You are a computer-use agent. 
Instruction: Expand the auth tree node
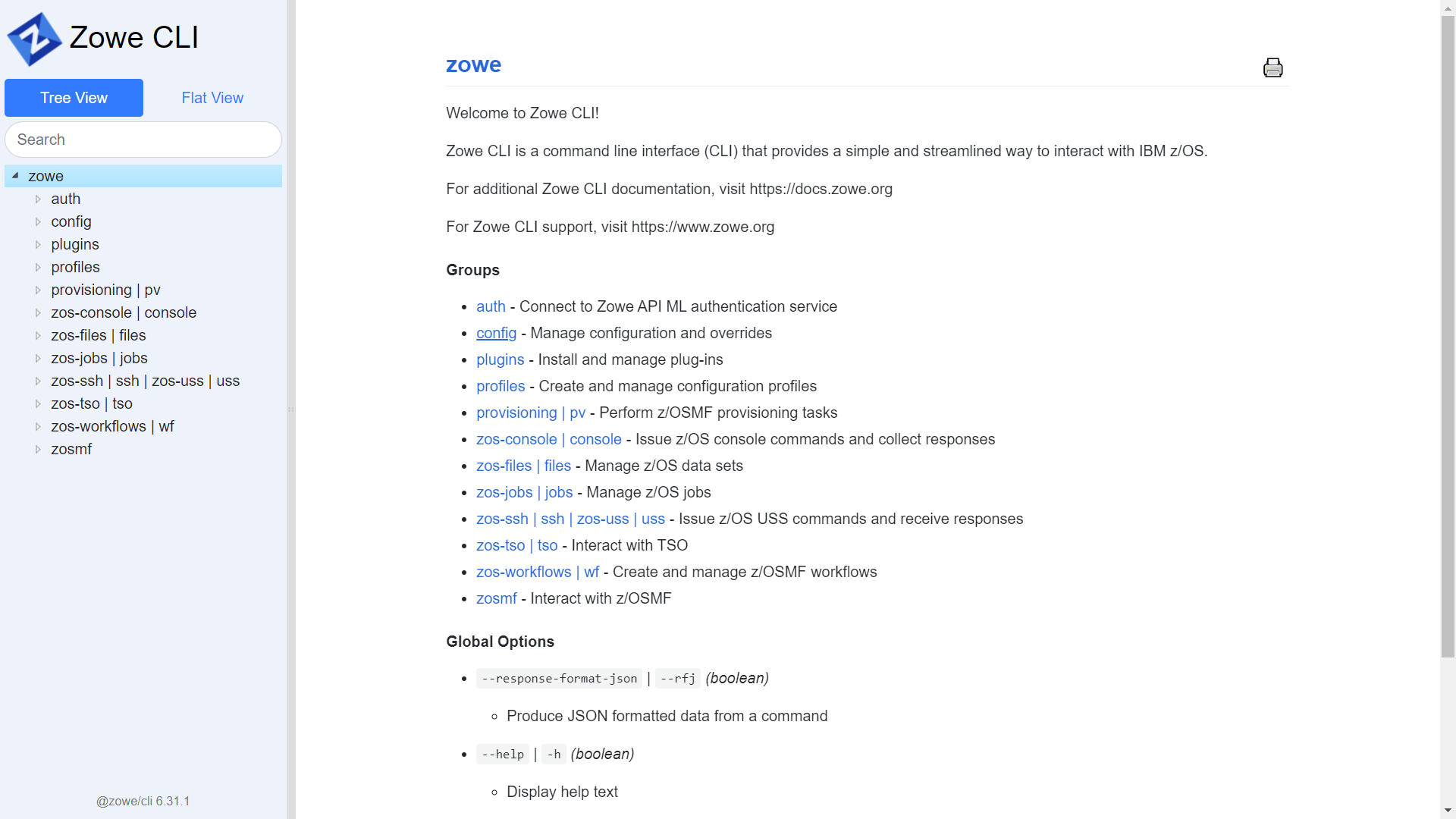[38, 199]
